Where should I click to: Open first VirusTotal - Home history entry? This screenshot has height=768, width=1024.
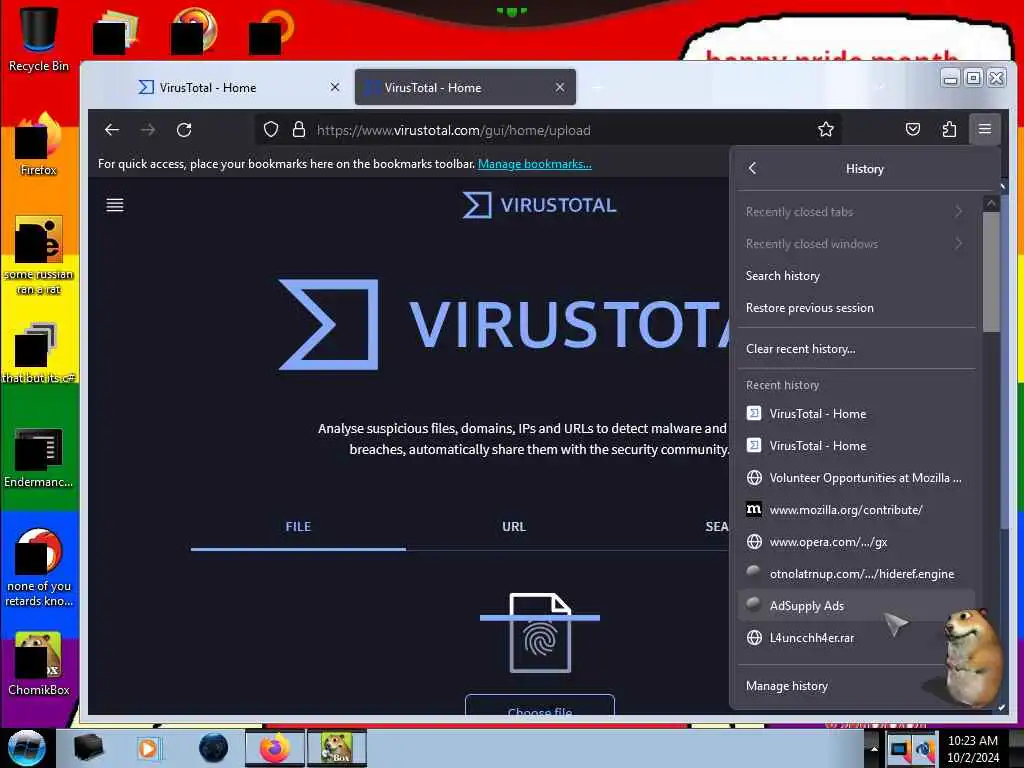855,413
